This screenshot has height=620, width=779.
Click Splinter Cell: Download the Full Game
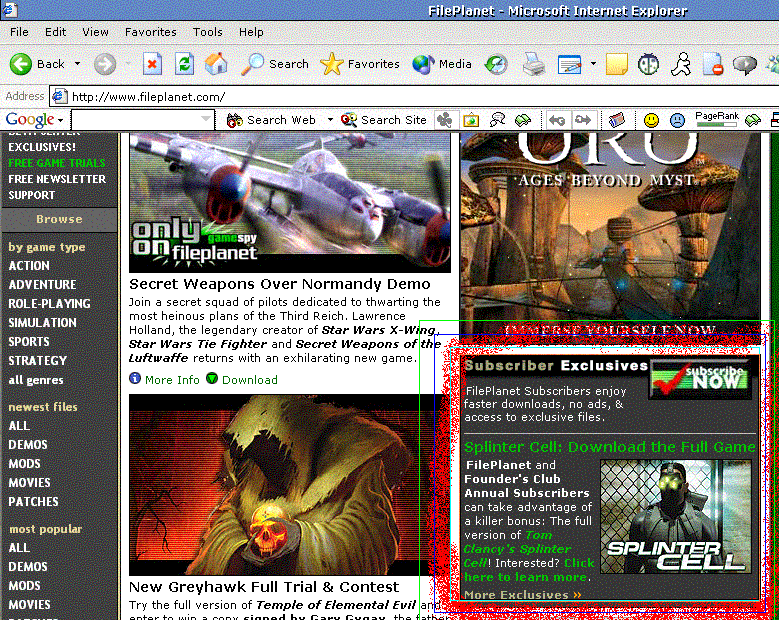click(610, 447)
